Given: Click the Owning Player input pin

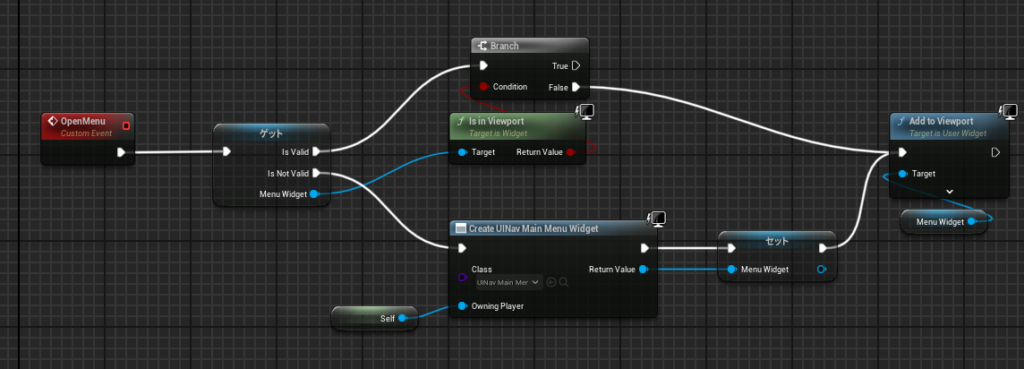Looking at the screenshot, I should pos(462,306).
